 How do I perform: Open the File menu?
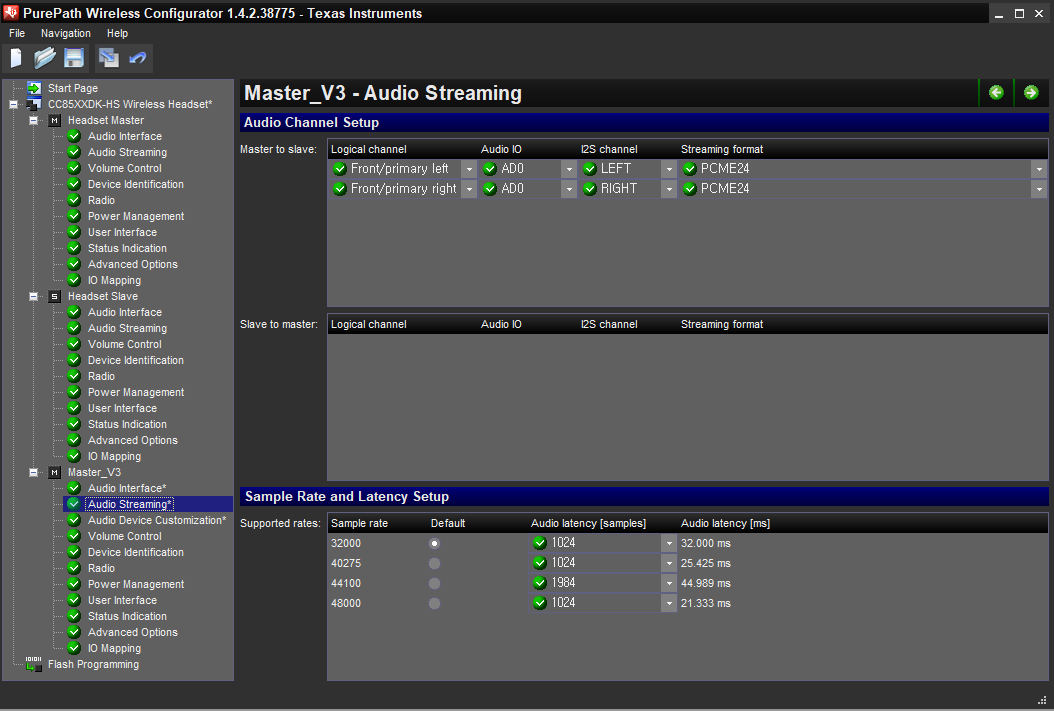pos(17,33)
